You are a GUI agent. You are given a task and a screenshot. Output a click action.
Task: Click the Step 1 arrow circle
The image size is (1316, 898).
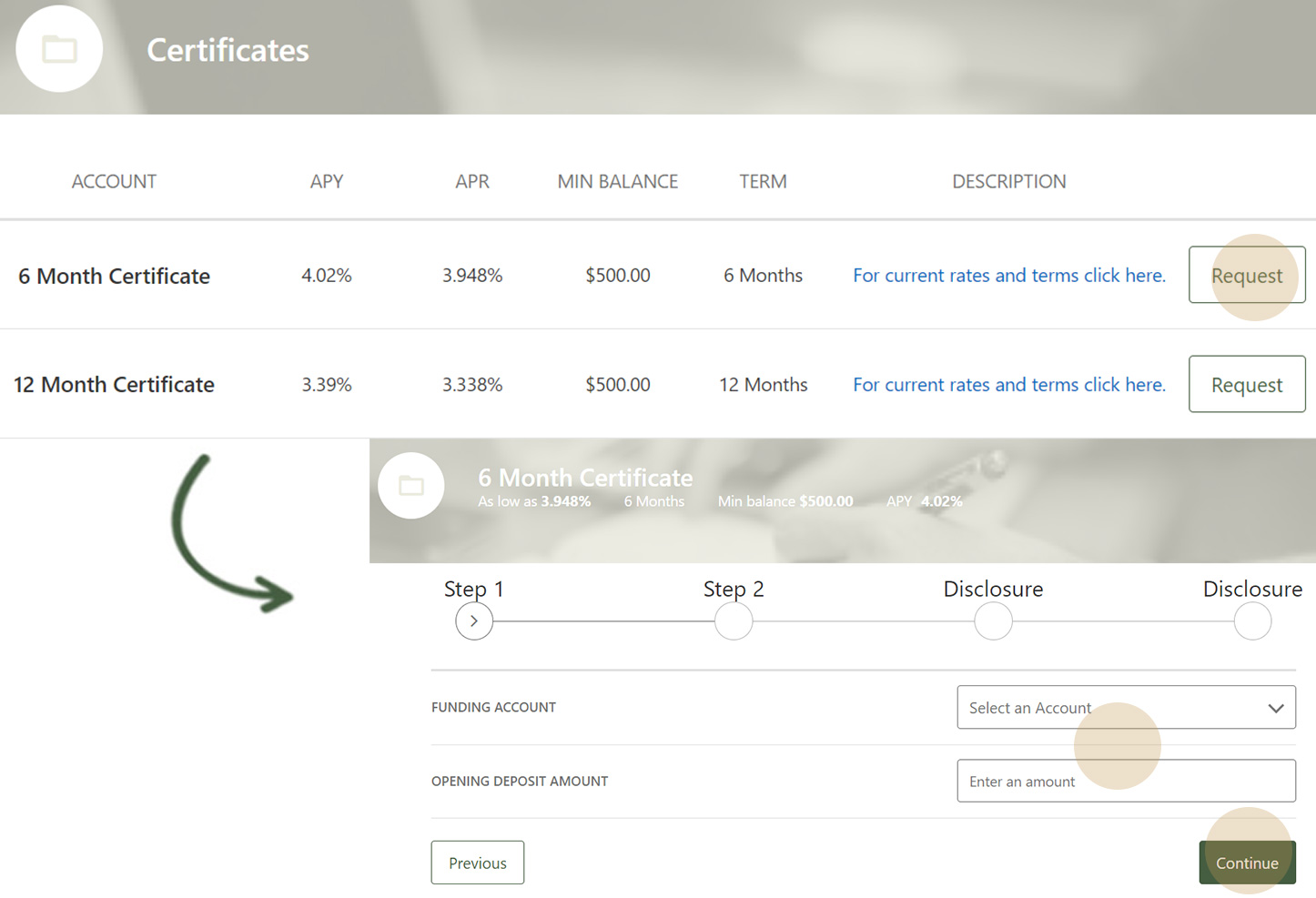click(x=474, y=621)
